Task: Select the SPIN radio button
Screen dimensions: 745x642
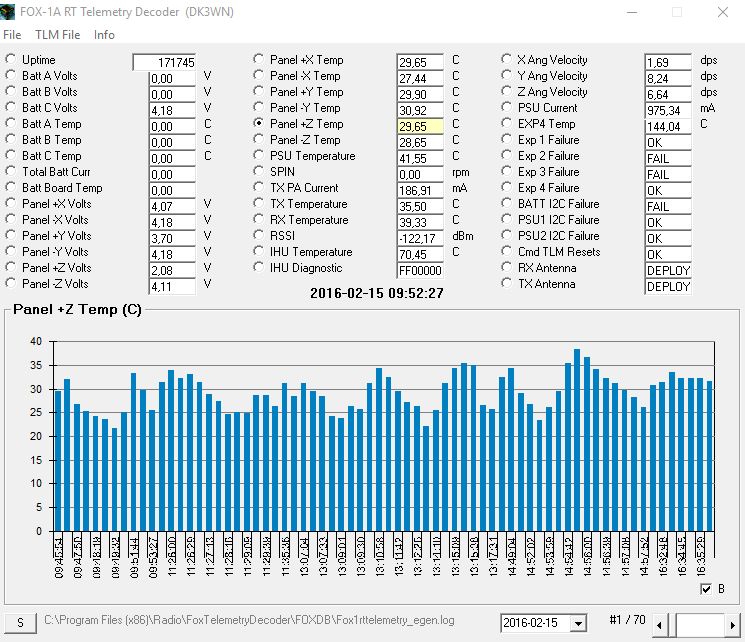Action: pos(258,171)
